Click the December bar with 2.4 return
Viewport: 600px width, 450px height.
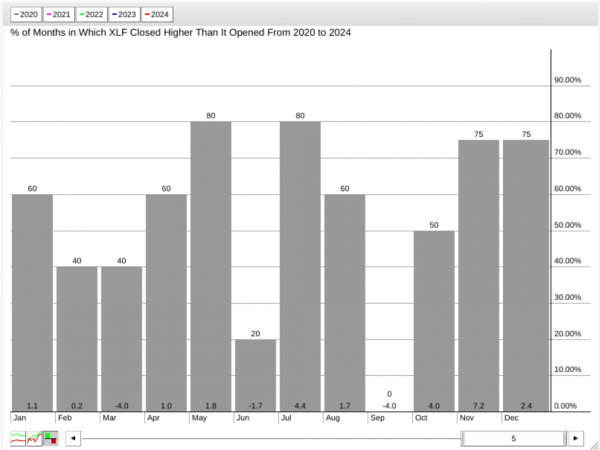tap(526, 276)
